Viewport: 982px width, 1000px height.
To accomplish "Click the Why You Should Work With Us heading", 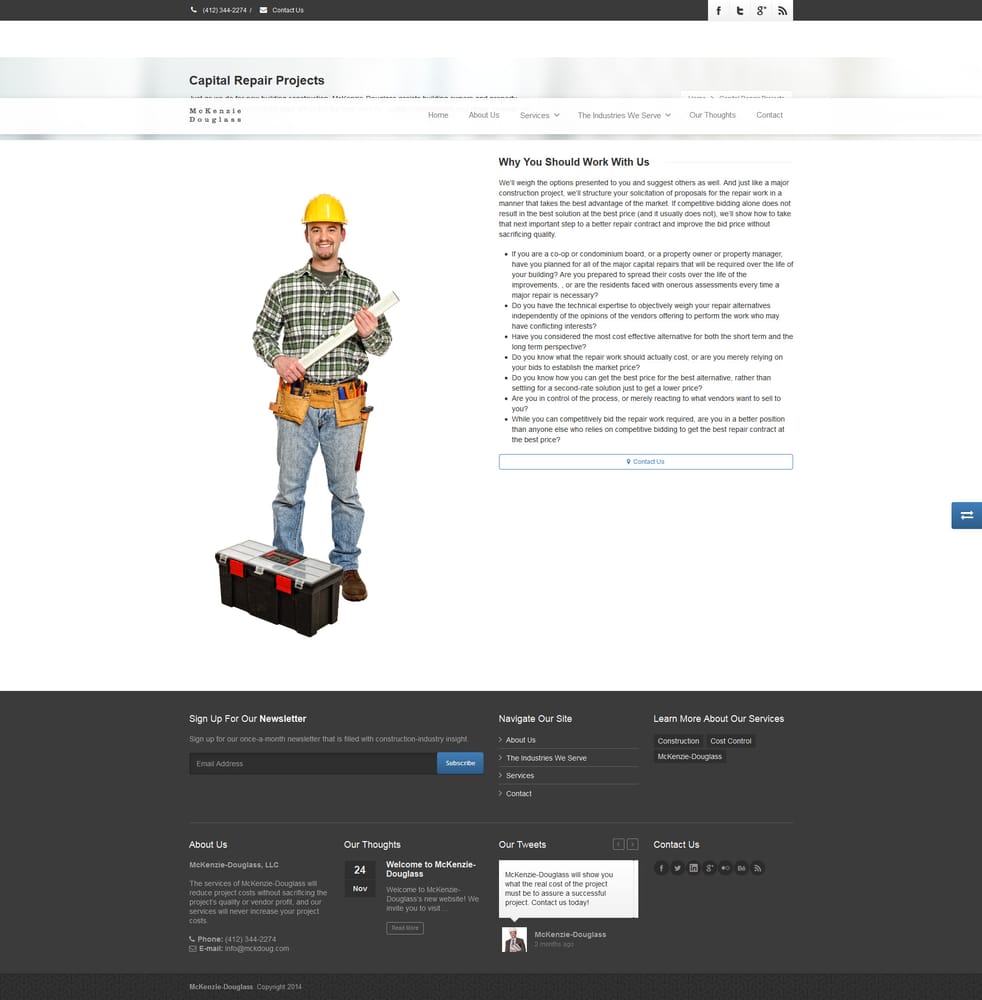I will click(x=574, y=162).
